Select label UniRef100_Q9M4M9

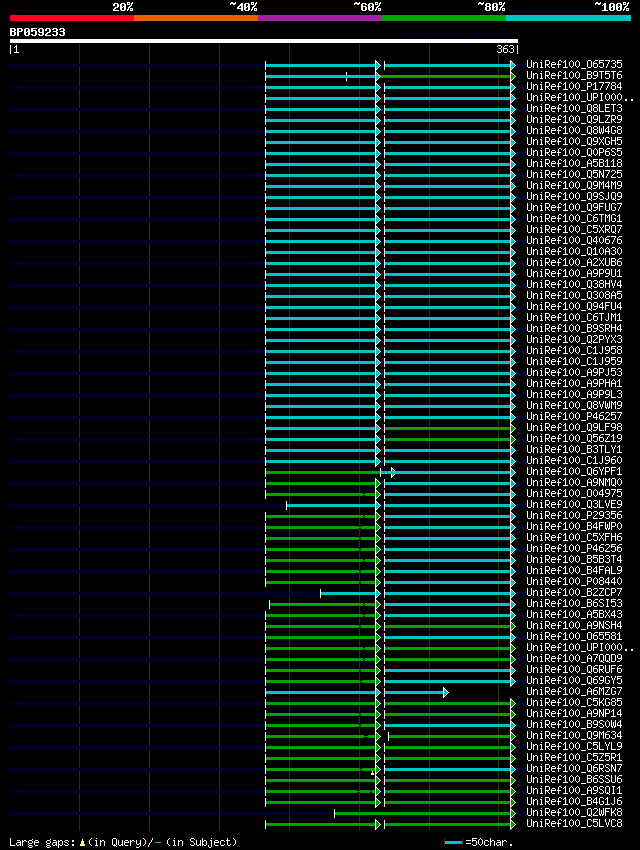[574, 185]
